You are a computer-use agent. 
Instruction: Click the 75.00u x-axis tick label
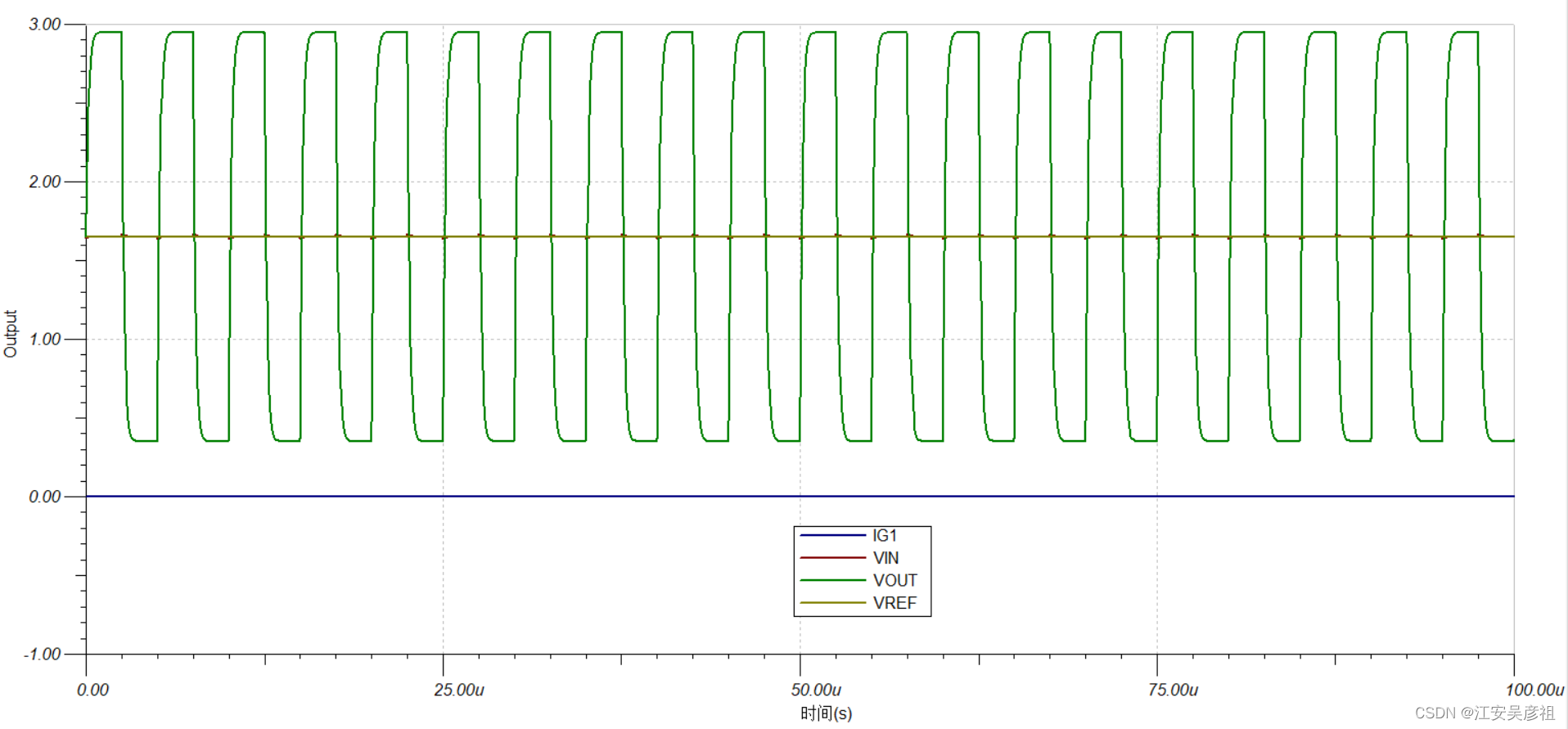click(x=1173, y=690)
